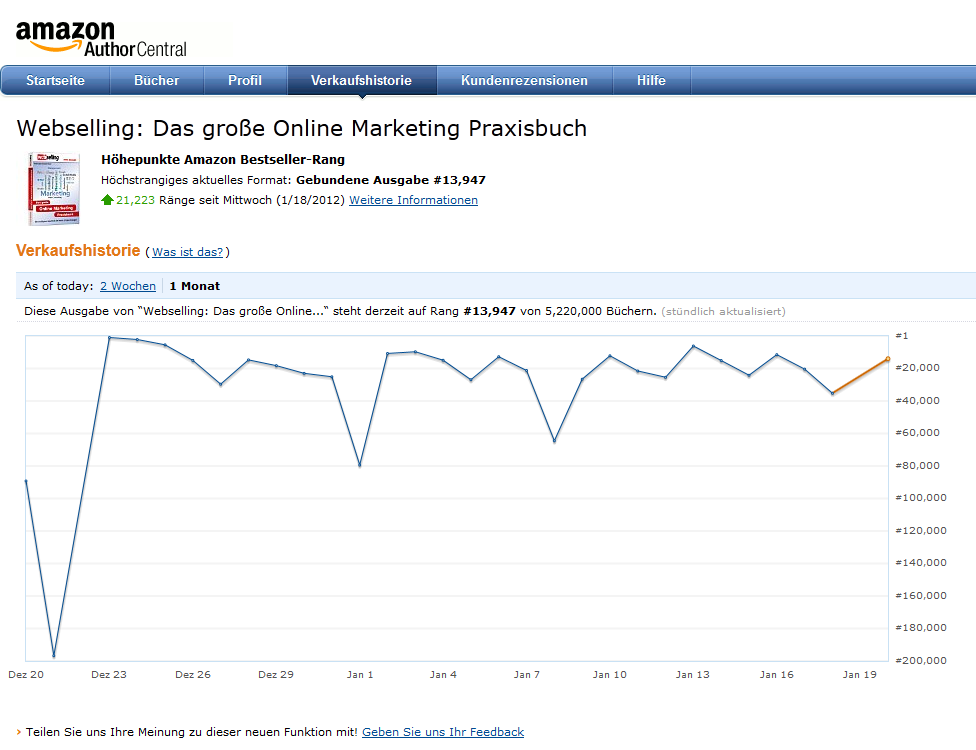The height and width of the screenshot is (750, 976).
Task: Click the orange Verkaufshistorie section heading
Action: coord(78,250)
